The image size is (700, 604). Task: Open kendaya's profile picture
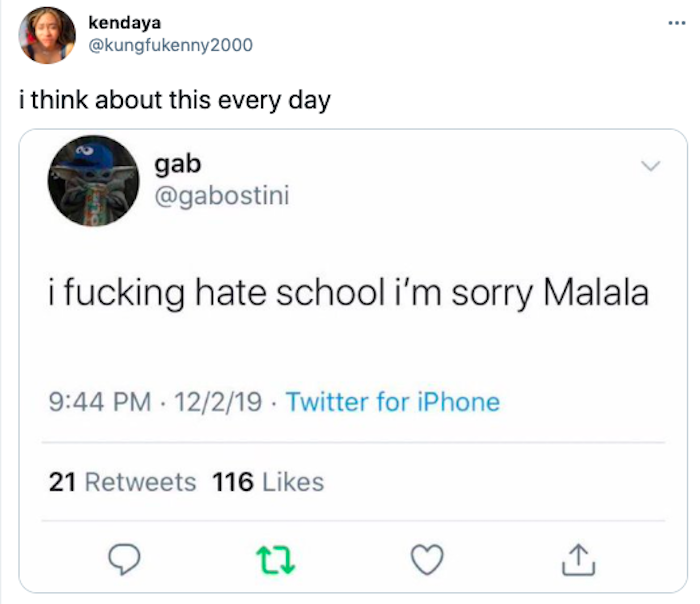[47, 35]
